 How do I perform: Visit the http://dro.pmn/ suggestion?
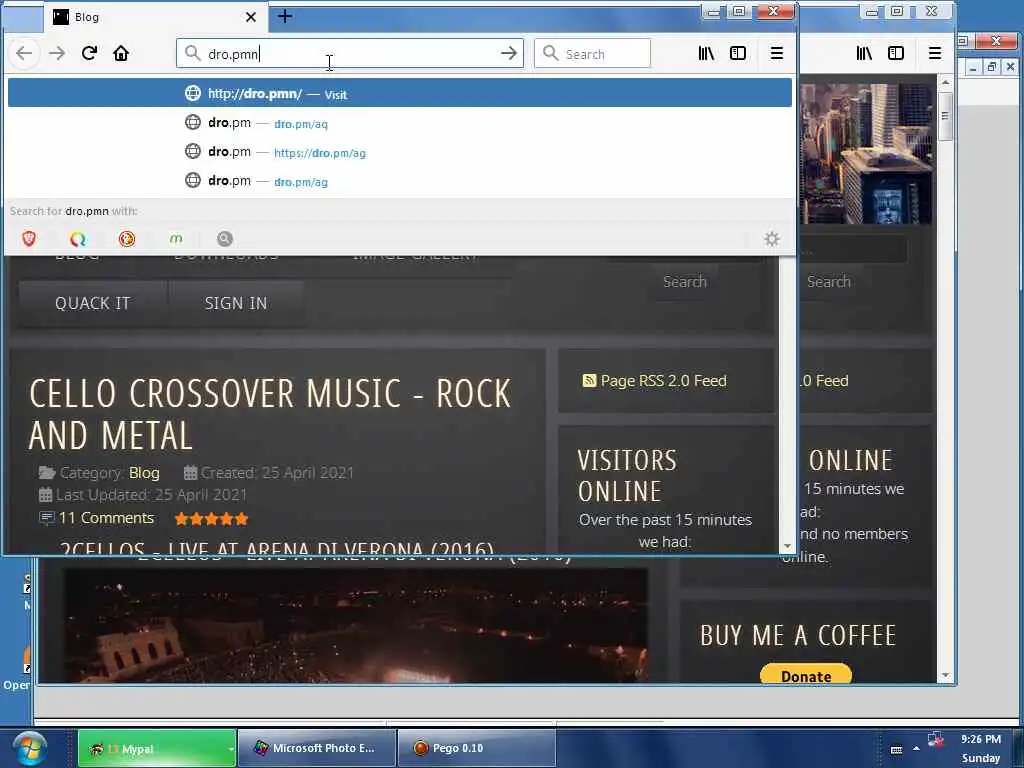[x=400, y=93]
